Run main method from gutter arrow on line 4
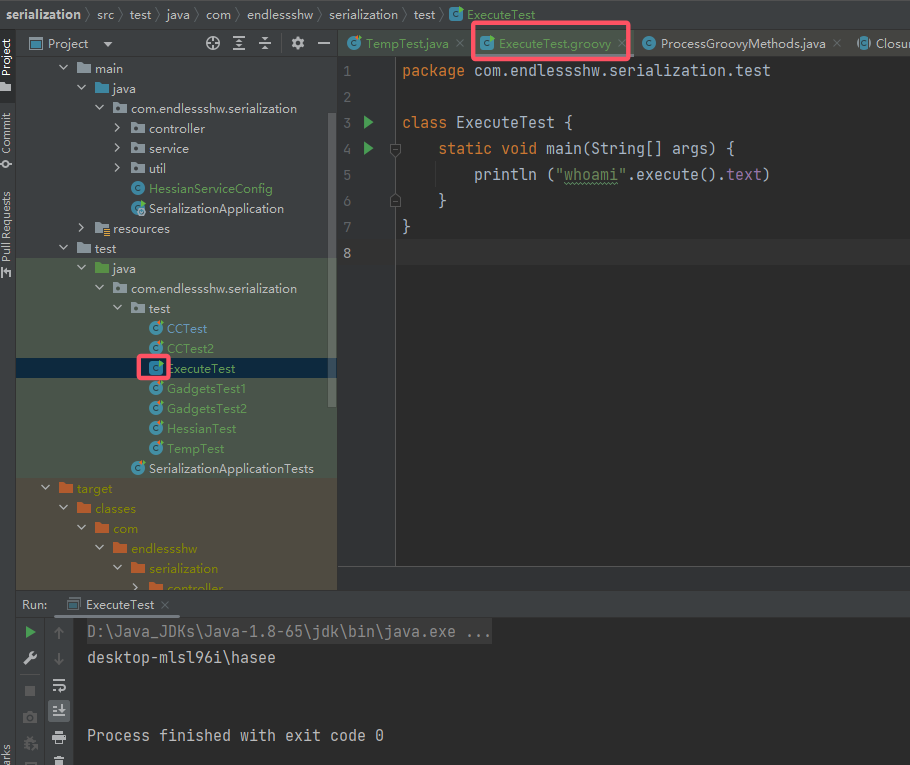This screenshot has width=910, height=765. [369, 149]
